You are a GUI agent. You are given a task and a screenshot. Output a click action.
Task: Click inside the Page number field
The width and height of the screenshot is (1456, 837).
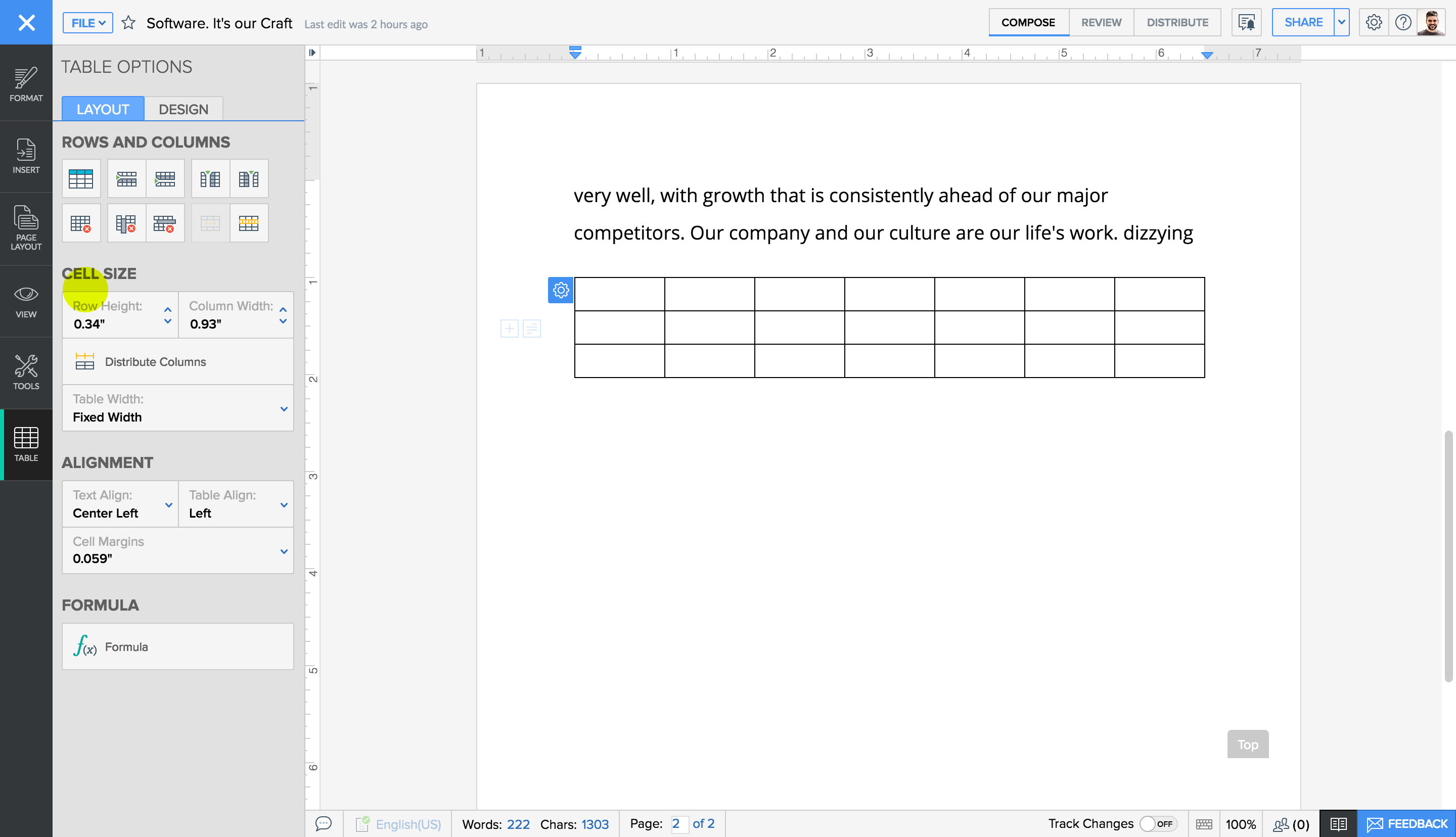coord(679,823)
